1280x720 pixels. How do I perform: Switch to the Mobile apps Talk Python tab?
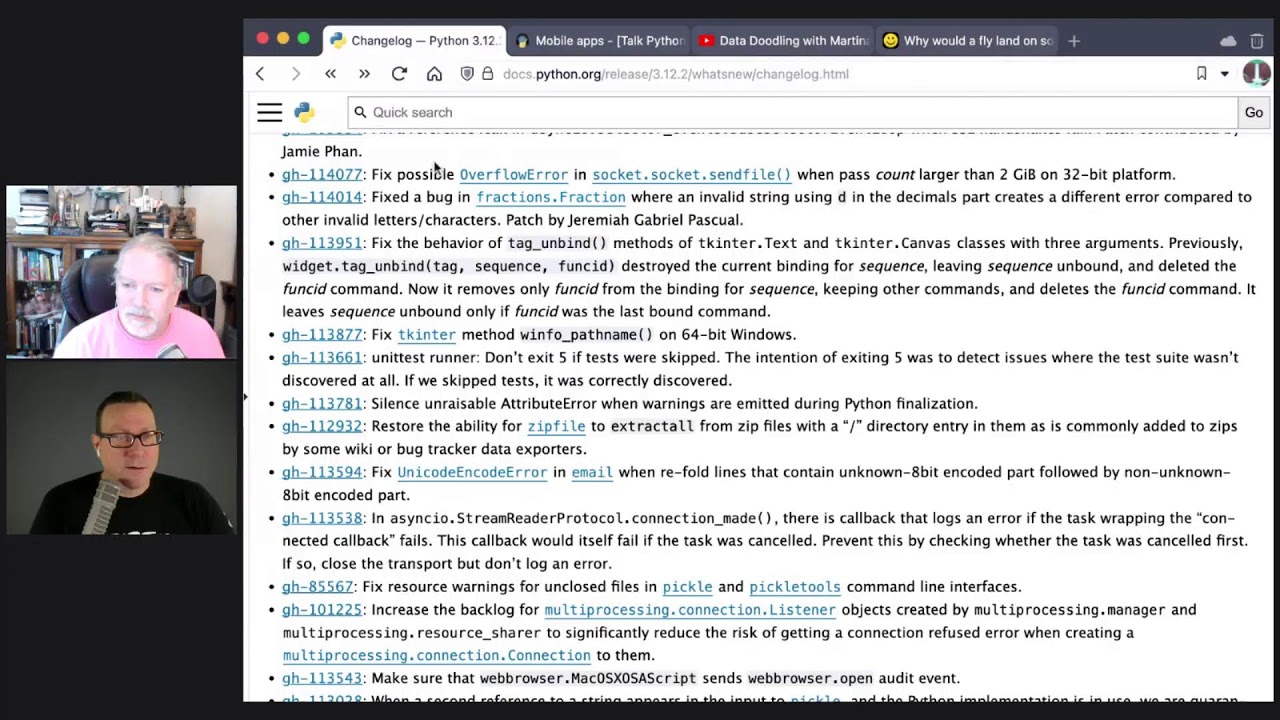(598, 41)
